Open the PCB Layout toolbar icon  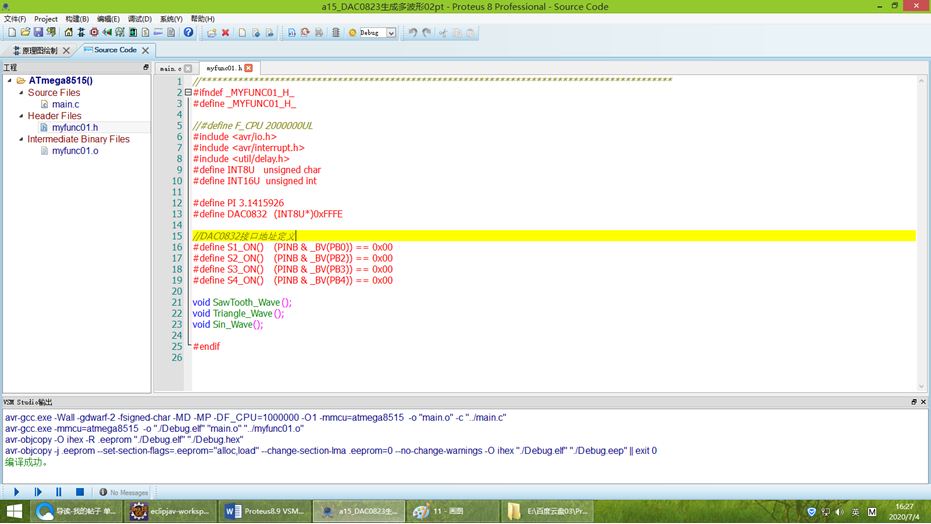tap(94, 33)
